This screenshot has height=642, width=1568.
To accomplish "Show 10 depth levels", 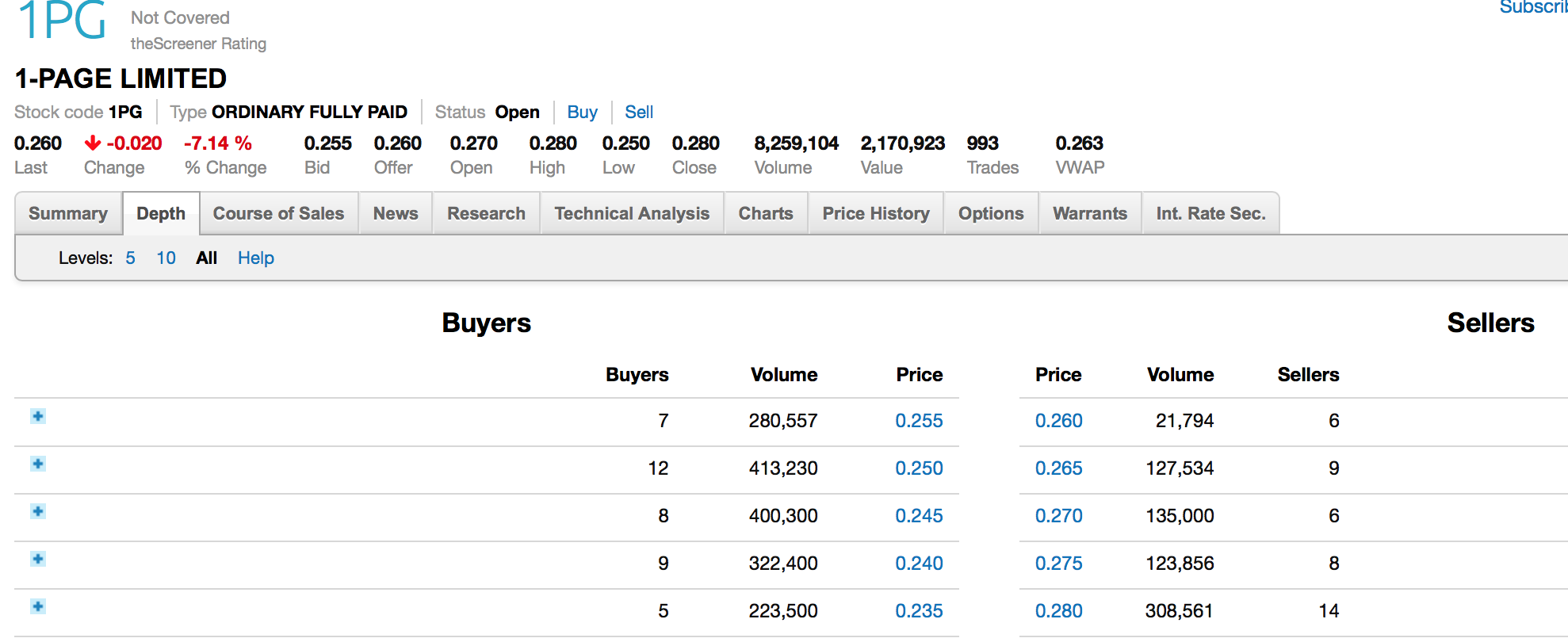I will pos(166,258).
